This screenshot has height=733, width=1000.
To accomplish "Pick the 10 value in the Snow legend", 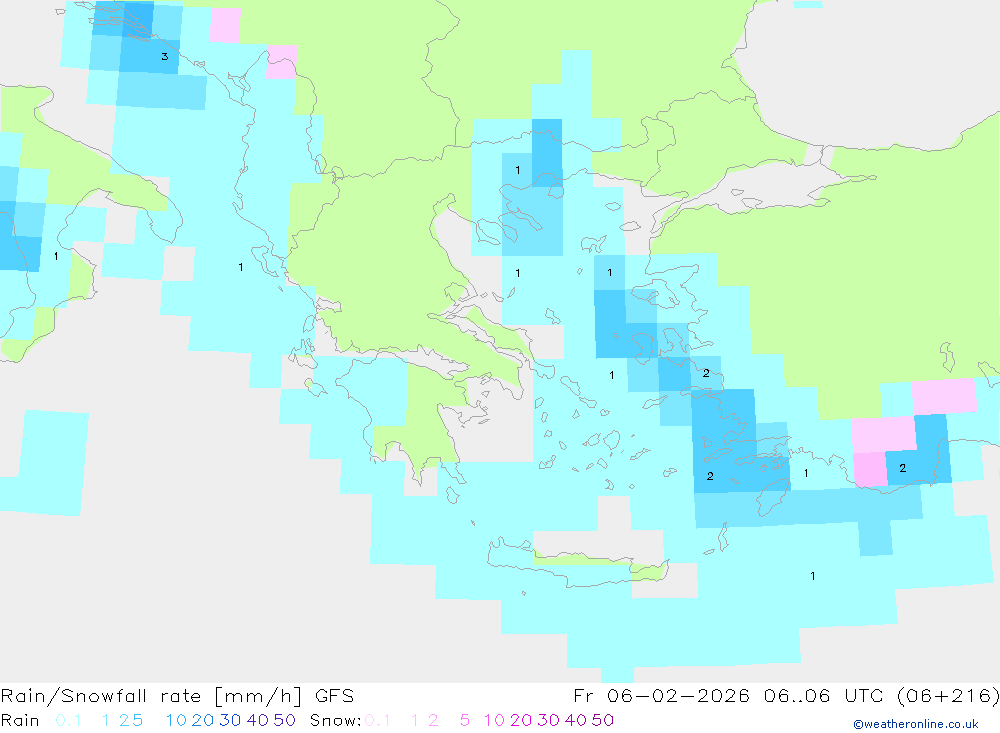I will click(494, 720).
